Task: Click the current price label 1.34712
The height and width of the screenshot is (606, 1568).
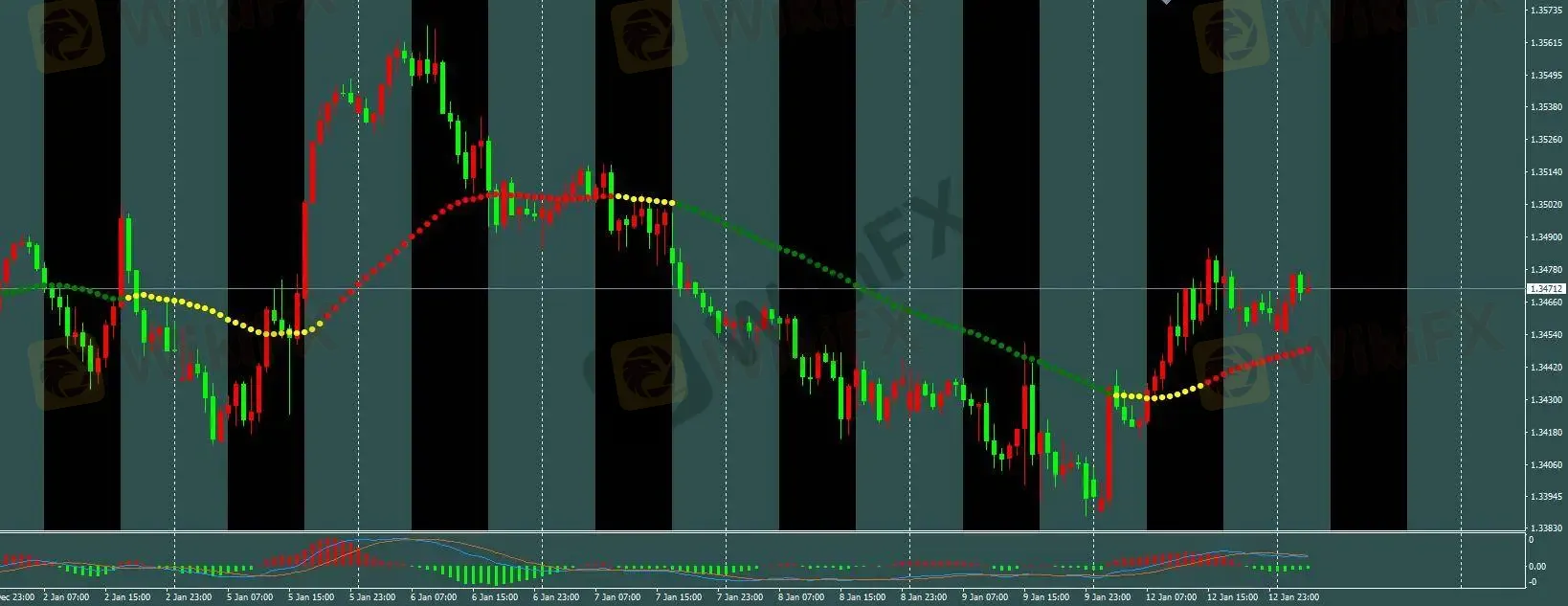Action: tap(1545, 288)
